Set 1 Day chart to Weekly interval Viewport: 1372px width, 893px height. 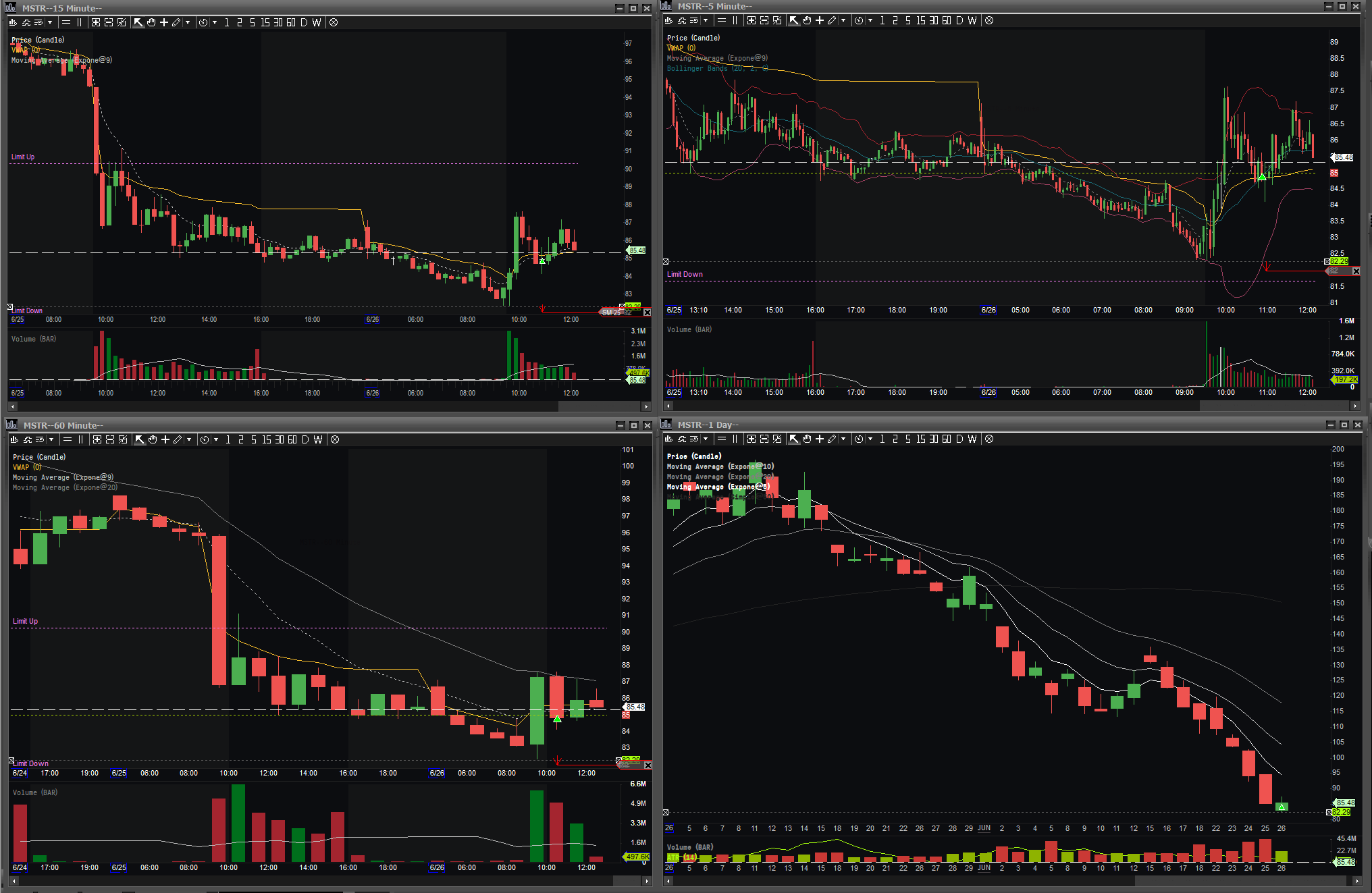coord(972,439)
